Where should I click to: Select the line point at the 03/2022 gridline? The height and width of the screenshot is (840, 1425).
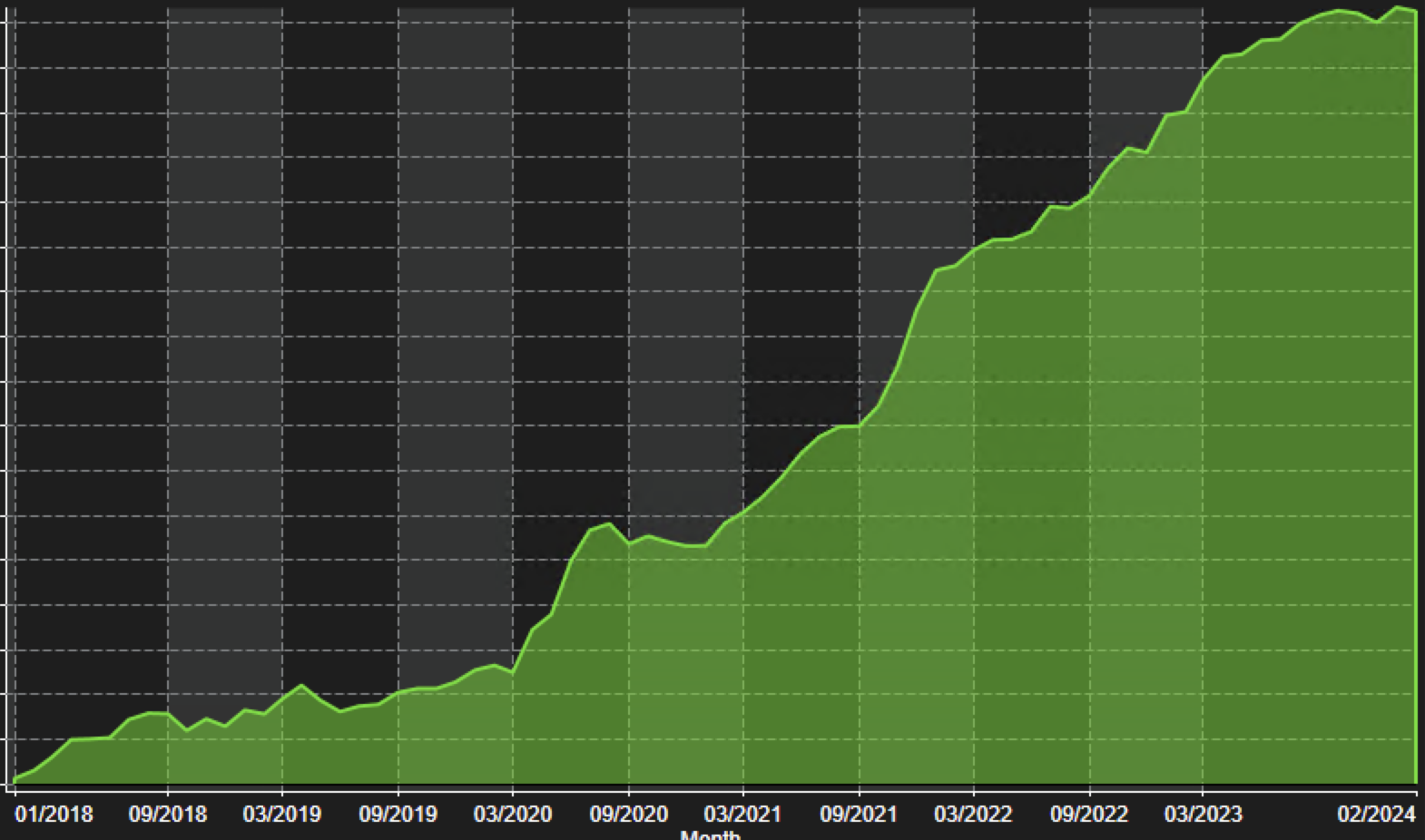tap(974, 249)
